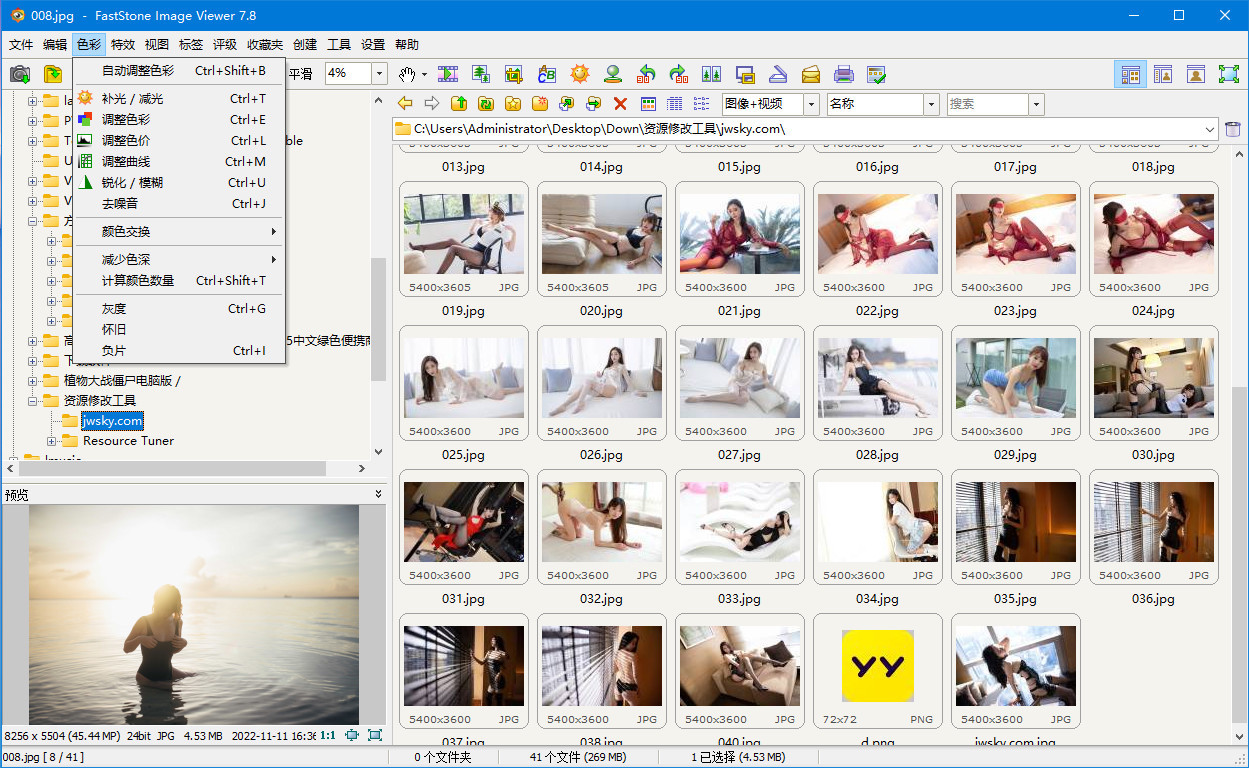This screenshot has width=1249, height=768.
Task: Select the rotate right 90 degrees tool
Action: click(678, 74)
